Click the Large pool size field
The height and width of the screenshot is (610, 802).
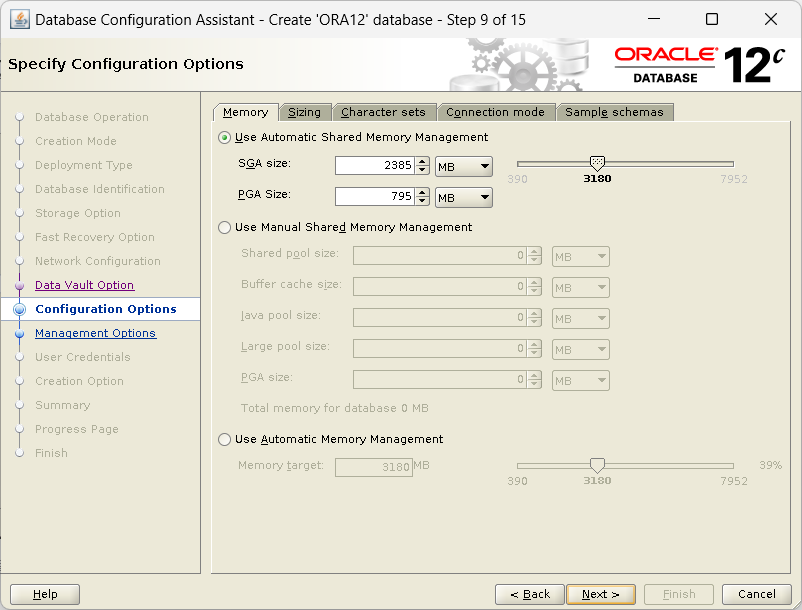click(439, 348)
